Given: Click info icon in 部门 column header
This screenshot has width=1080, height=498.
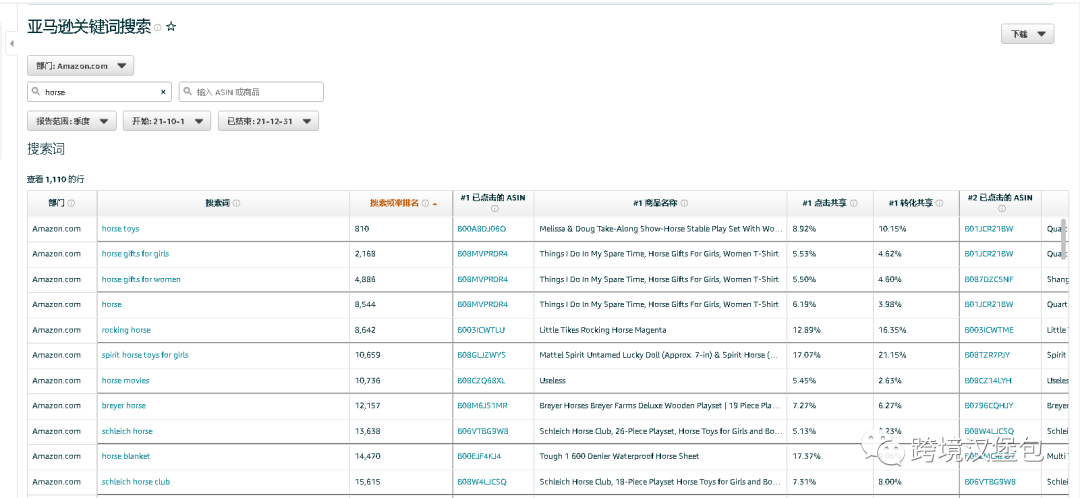Looking at the screenshot, I should pyautogui.click(x=71, y=203).
